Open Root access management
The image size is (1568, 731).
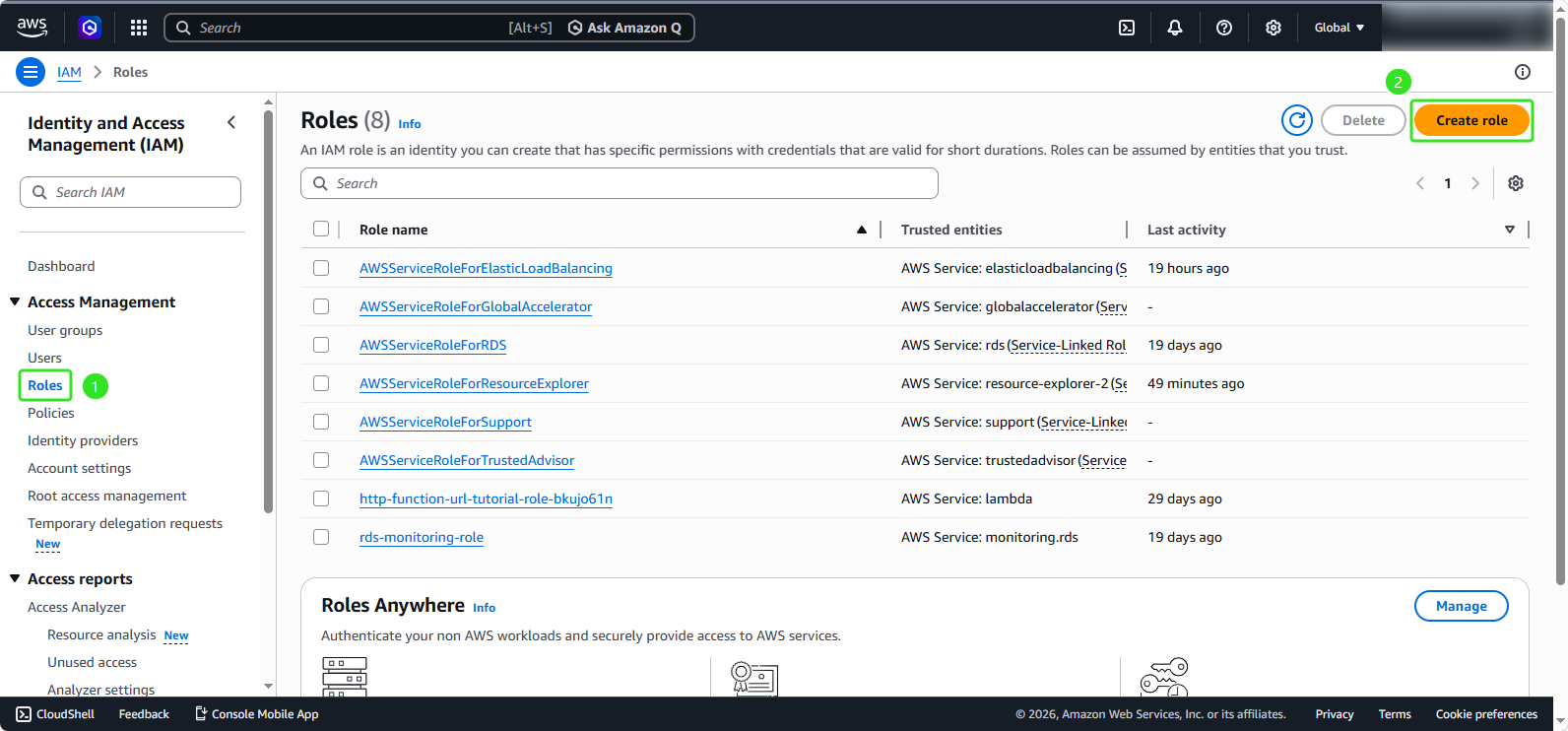[x=106, y=496]
